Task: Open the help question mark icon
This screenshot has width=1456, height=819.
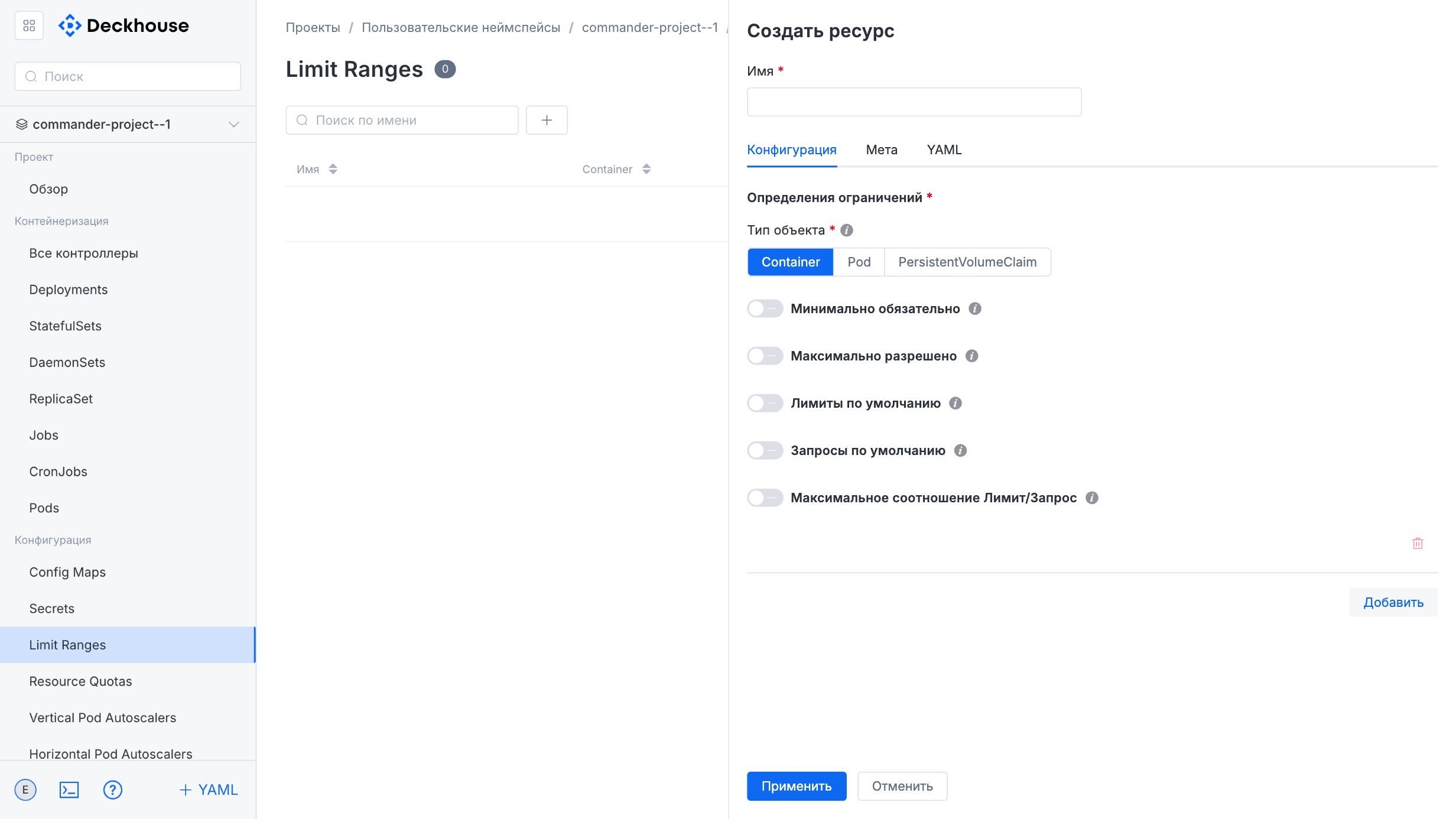Action: pyautogui.click(x=112, y=789)
